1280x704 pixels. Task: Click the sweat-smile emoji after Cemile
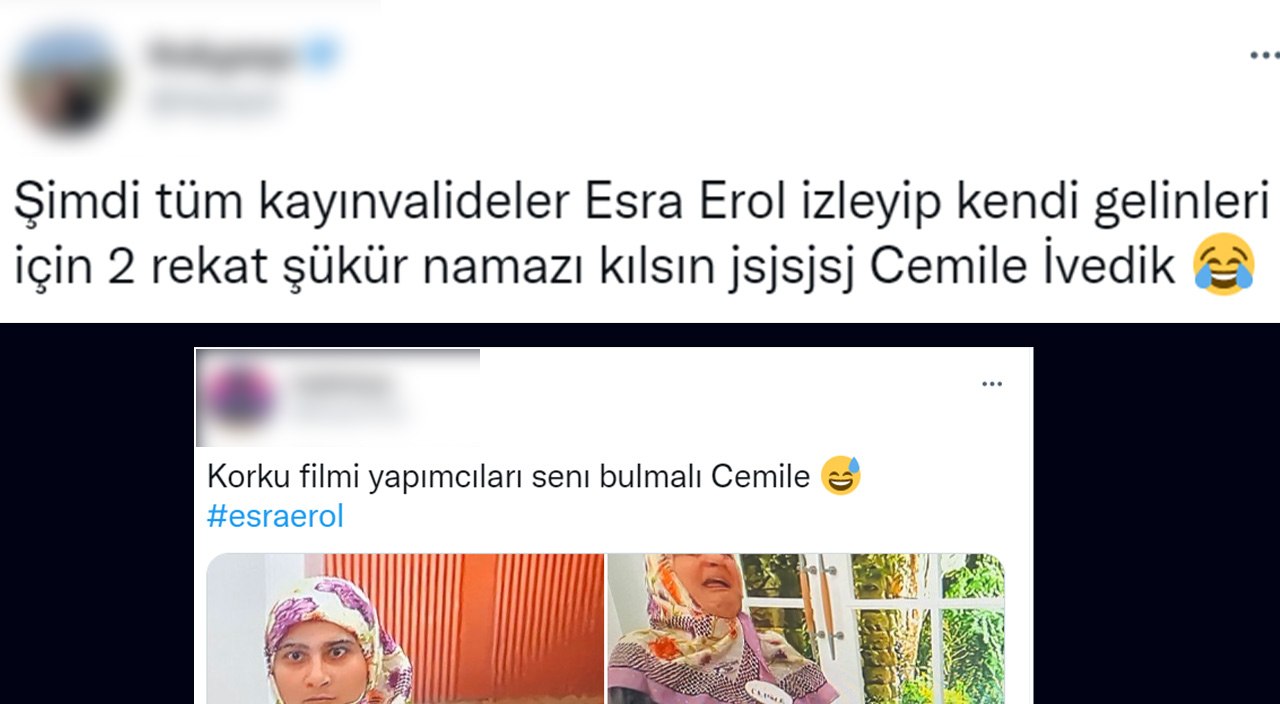pyautogui.click(x=840, y=476)
